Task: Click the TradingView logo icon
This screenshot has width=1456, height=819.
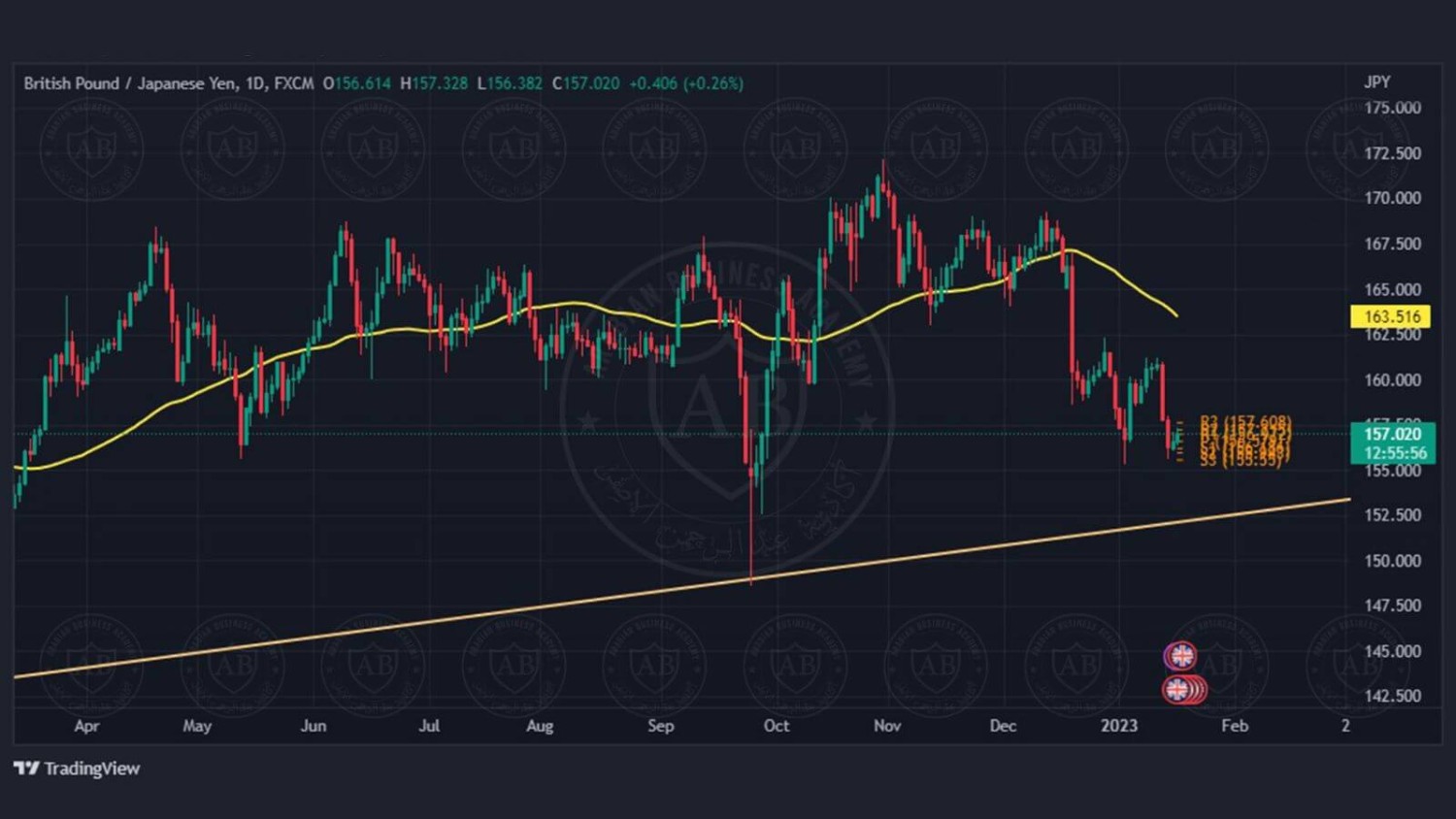Action: click(x=26, y=769)
